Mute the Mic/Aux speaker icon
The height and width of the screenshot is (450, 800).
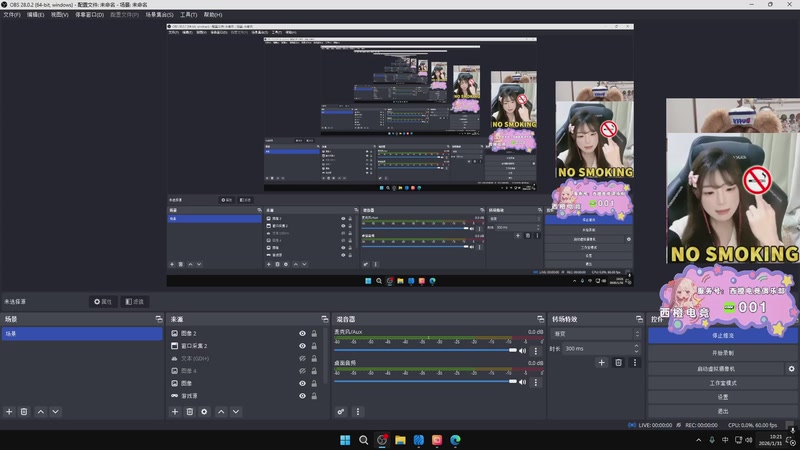(522, 351)
